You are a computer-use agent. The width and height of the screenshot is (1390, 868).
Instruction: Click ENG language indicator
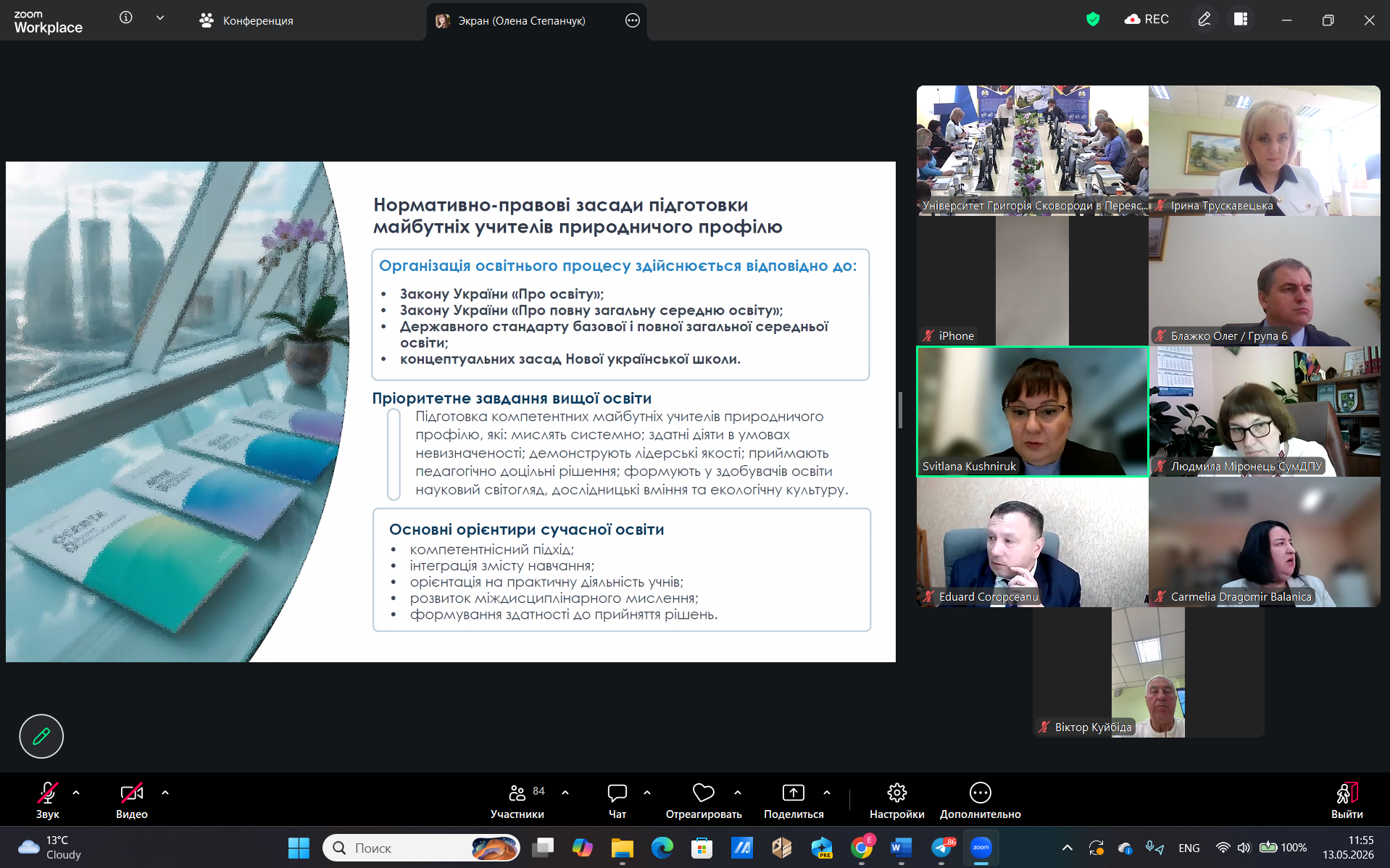tap(1189, 848)
